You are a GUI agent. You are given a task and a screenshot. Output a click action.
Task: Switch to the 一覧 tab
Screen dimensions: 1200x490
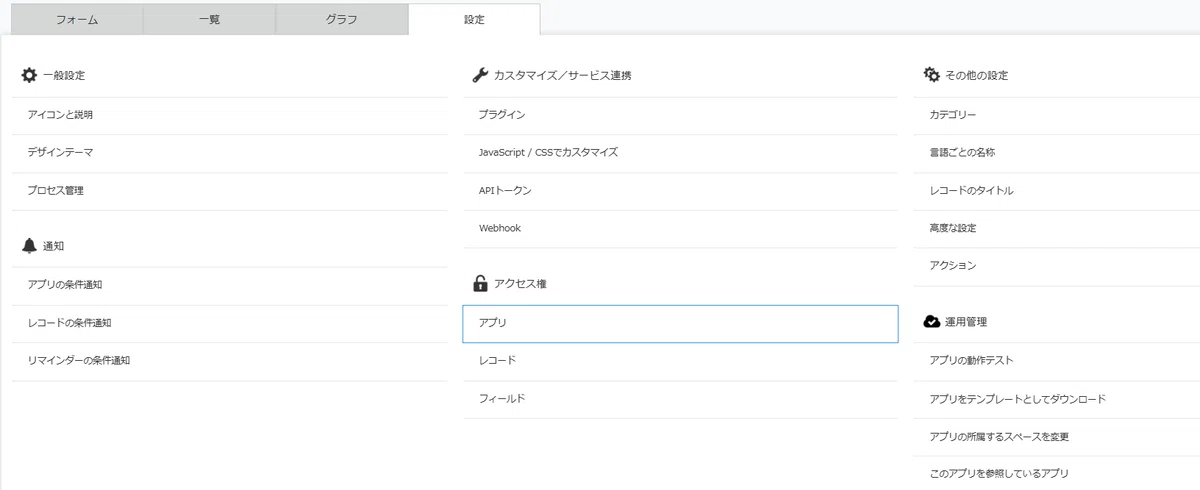click(x=209, y=20)
